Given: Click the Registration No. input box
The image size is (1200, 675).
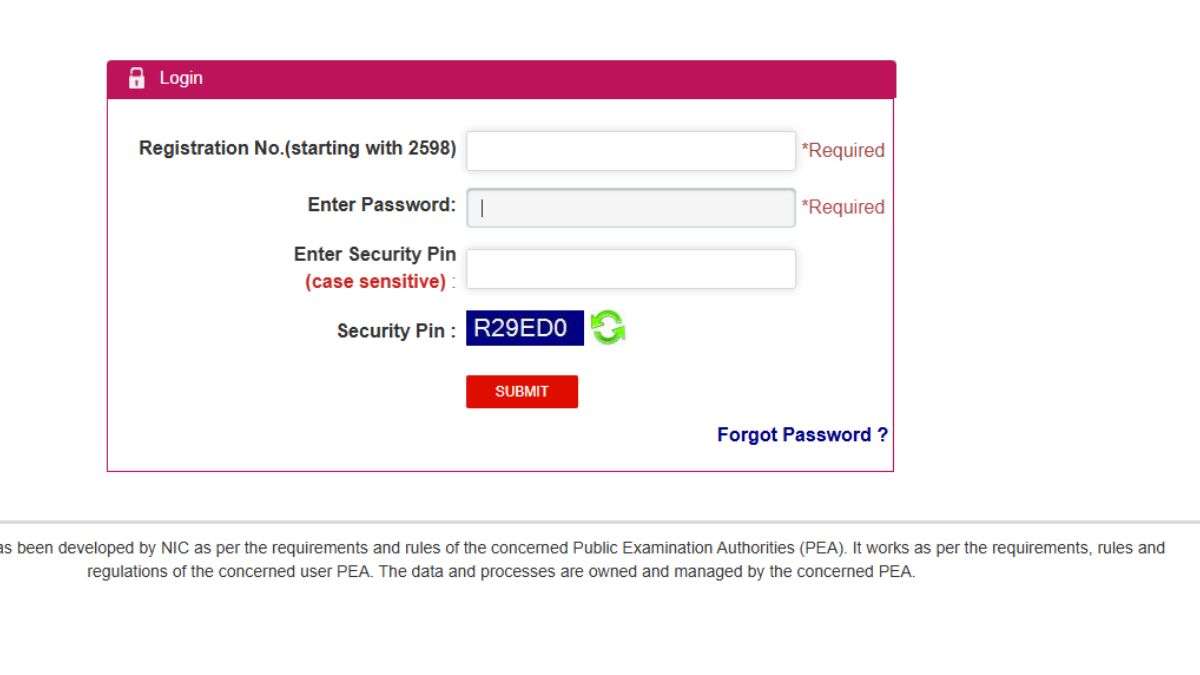Looking at the screenshot, I should pos(630,150).
